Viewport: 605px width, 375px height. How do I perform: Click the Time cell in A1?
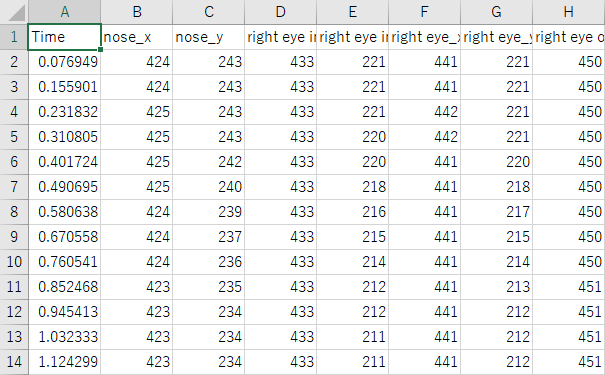64,37
